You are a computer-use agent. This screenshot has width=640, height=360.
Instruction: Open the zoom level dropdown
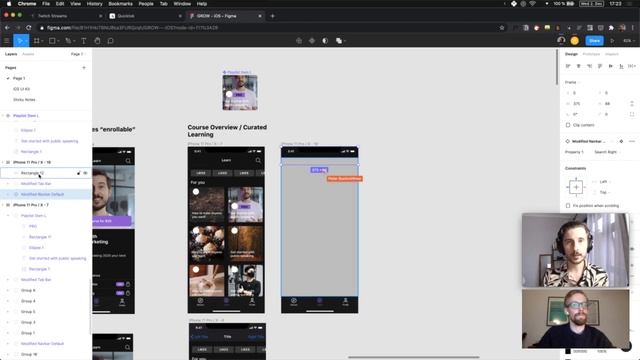coord(629,41)
